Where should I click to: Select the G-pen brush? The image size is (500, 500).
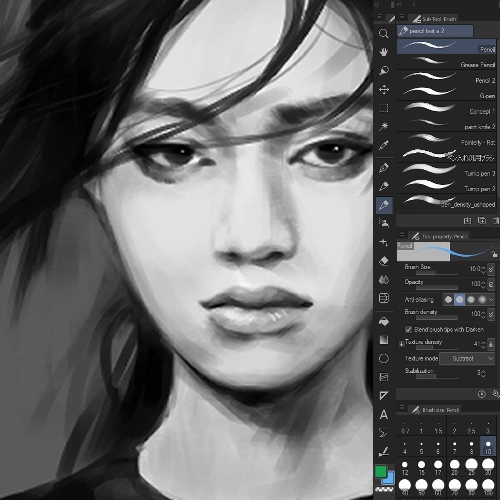pyautogui.click(x=446, y=93)
